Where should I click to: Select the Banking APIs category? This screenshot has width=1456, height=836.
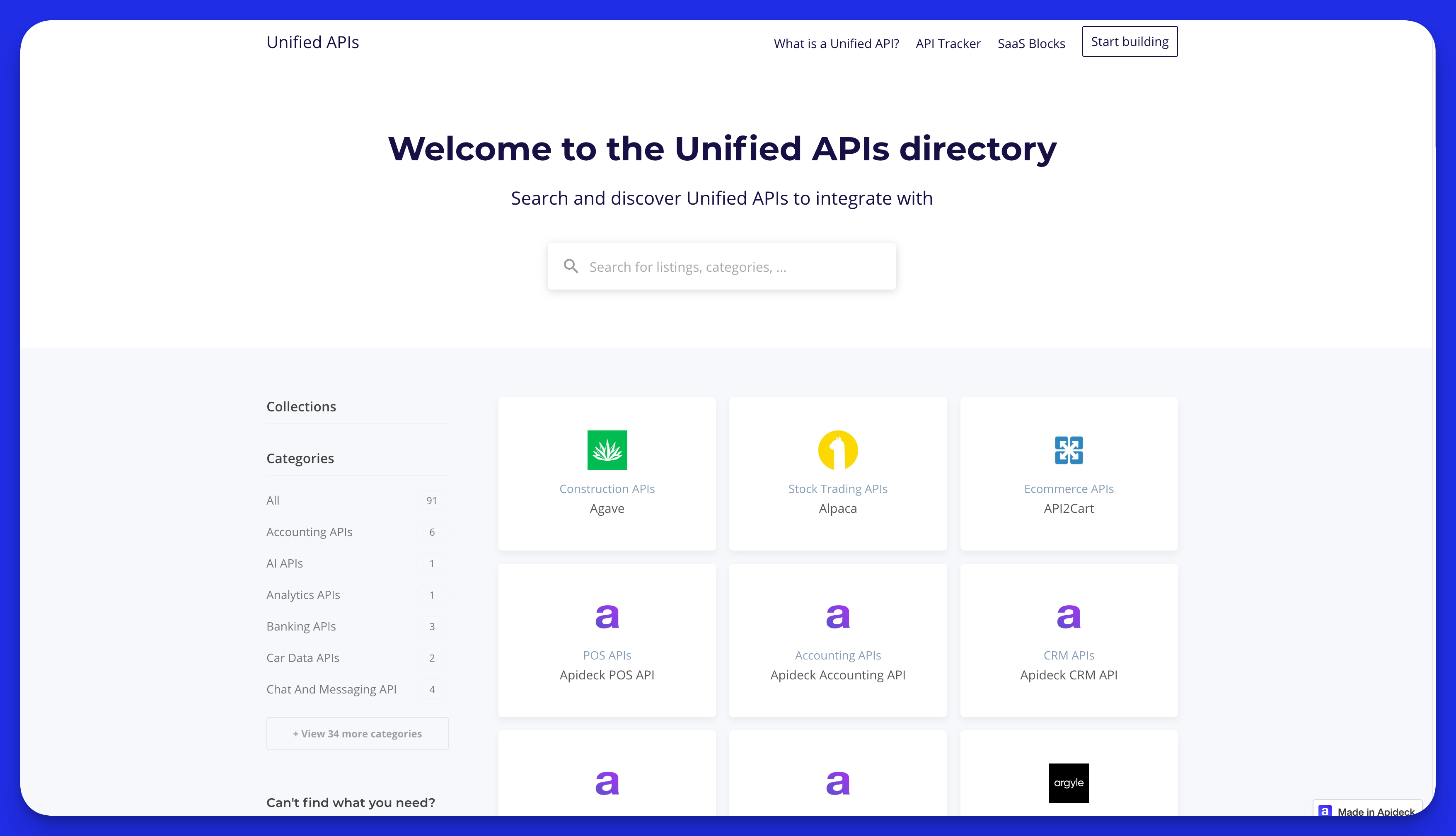pos(301,626)
